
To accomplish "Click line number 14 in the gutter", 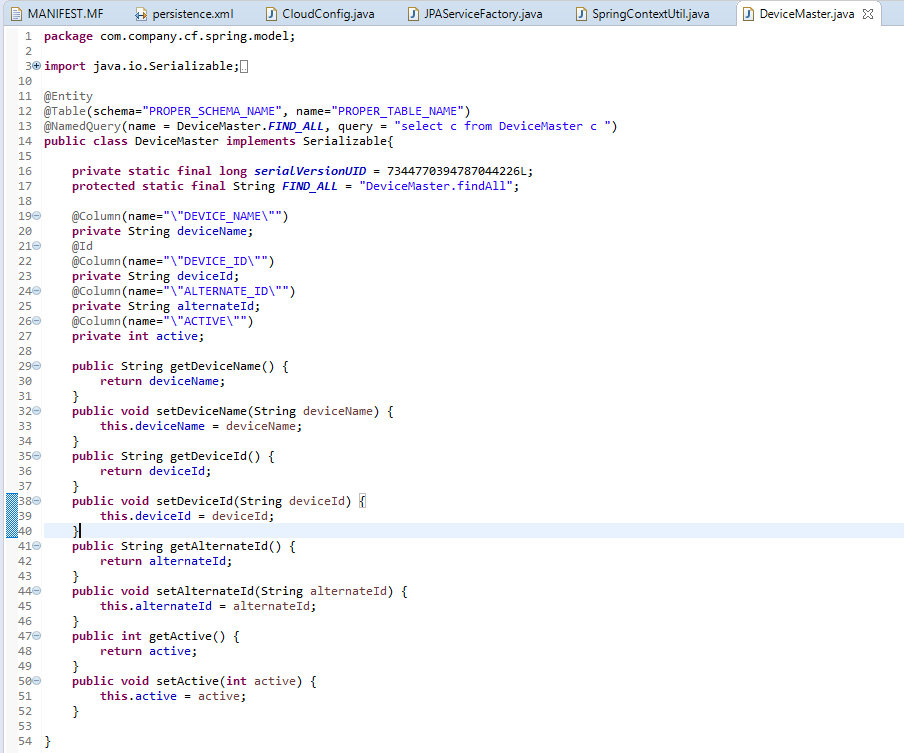I will tap(25, 141).
